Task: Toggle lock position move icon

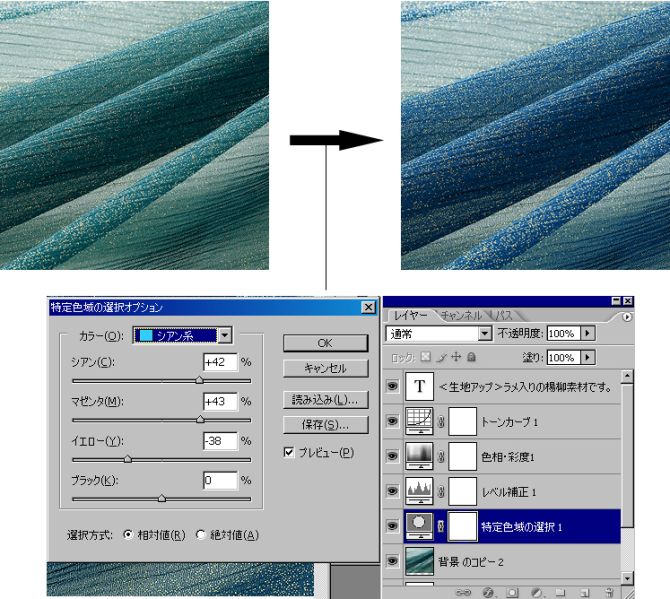Action: 456,356
